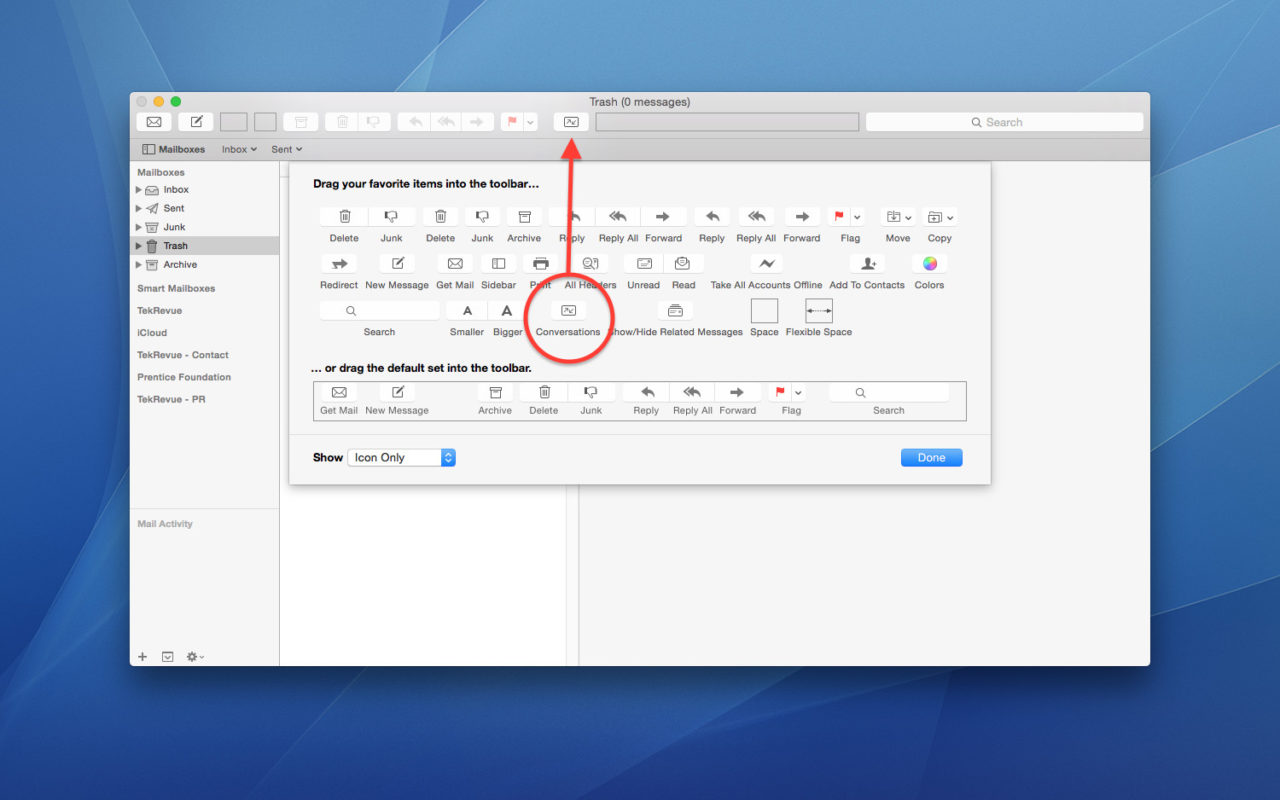Viewport: 1280px width, 800px height.
Task: Open the Flag arrow in the window toolbar
Action: point(531,122)
